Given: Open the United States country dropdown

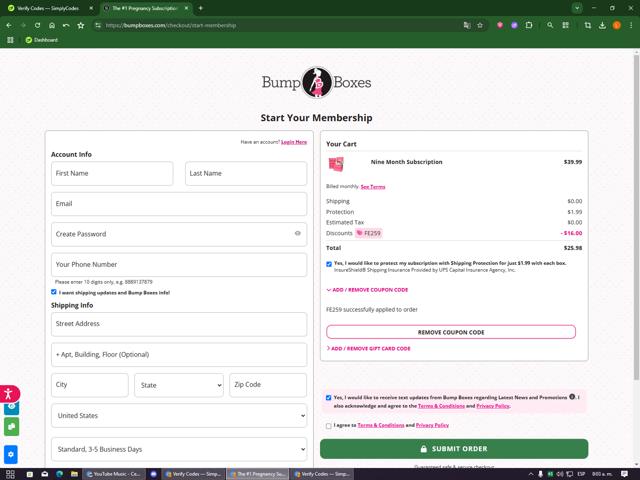Looking at the screenshot, I should 179,416.
